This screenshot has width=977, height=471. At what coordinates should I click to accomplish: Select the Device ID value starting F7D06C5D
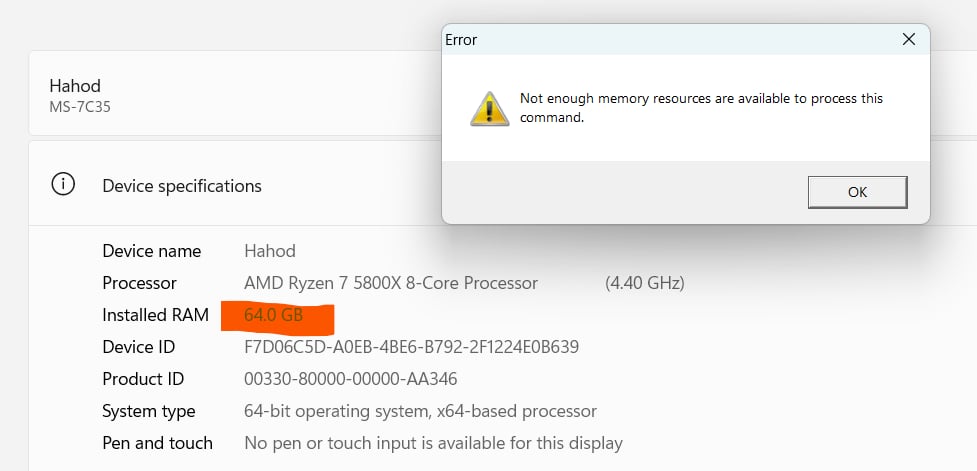[x=411, y=347]
